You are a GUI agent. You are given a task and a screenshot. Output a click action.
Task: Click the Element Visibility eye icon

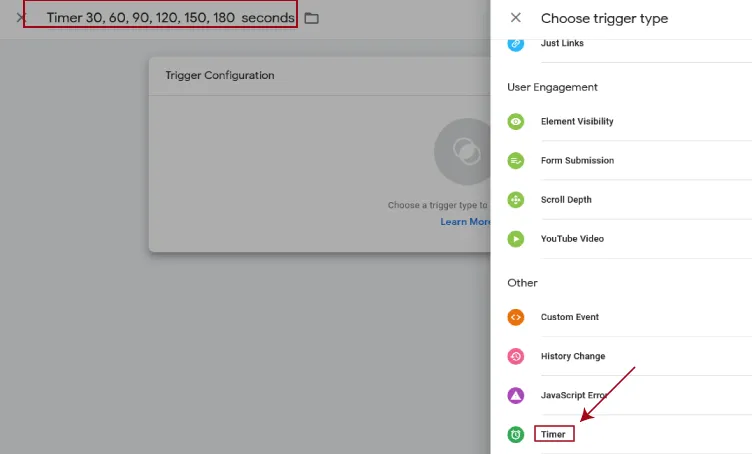[x=516, y=121]
